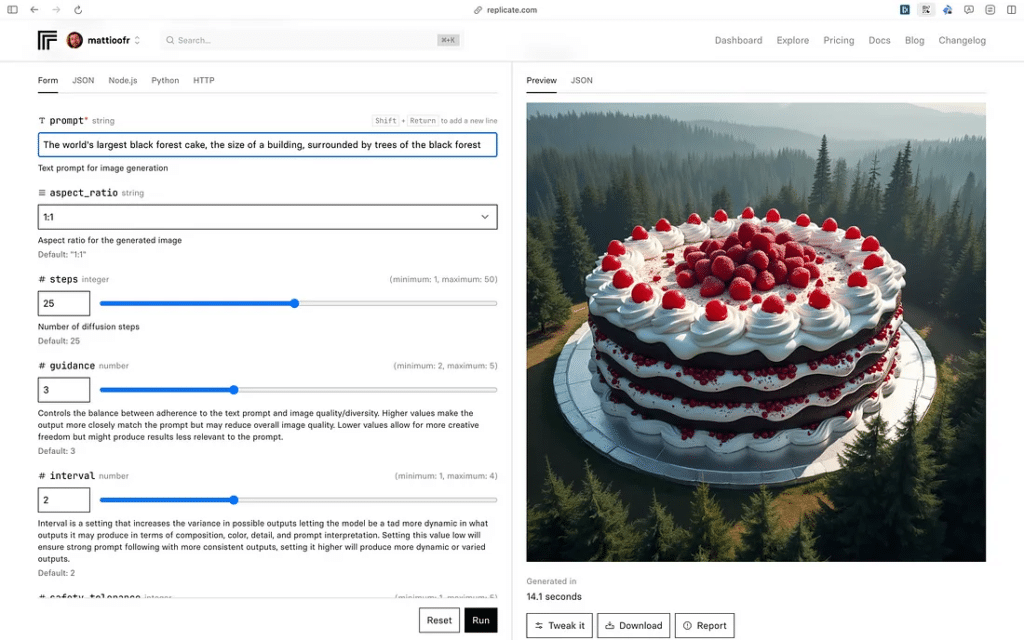Open the aspect_ratio 1:1 dropdown
The width and height of the screenshot is (1024, 640).
(267, 217)
